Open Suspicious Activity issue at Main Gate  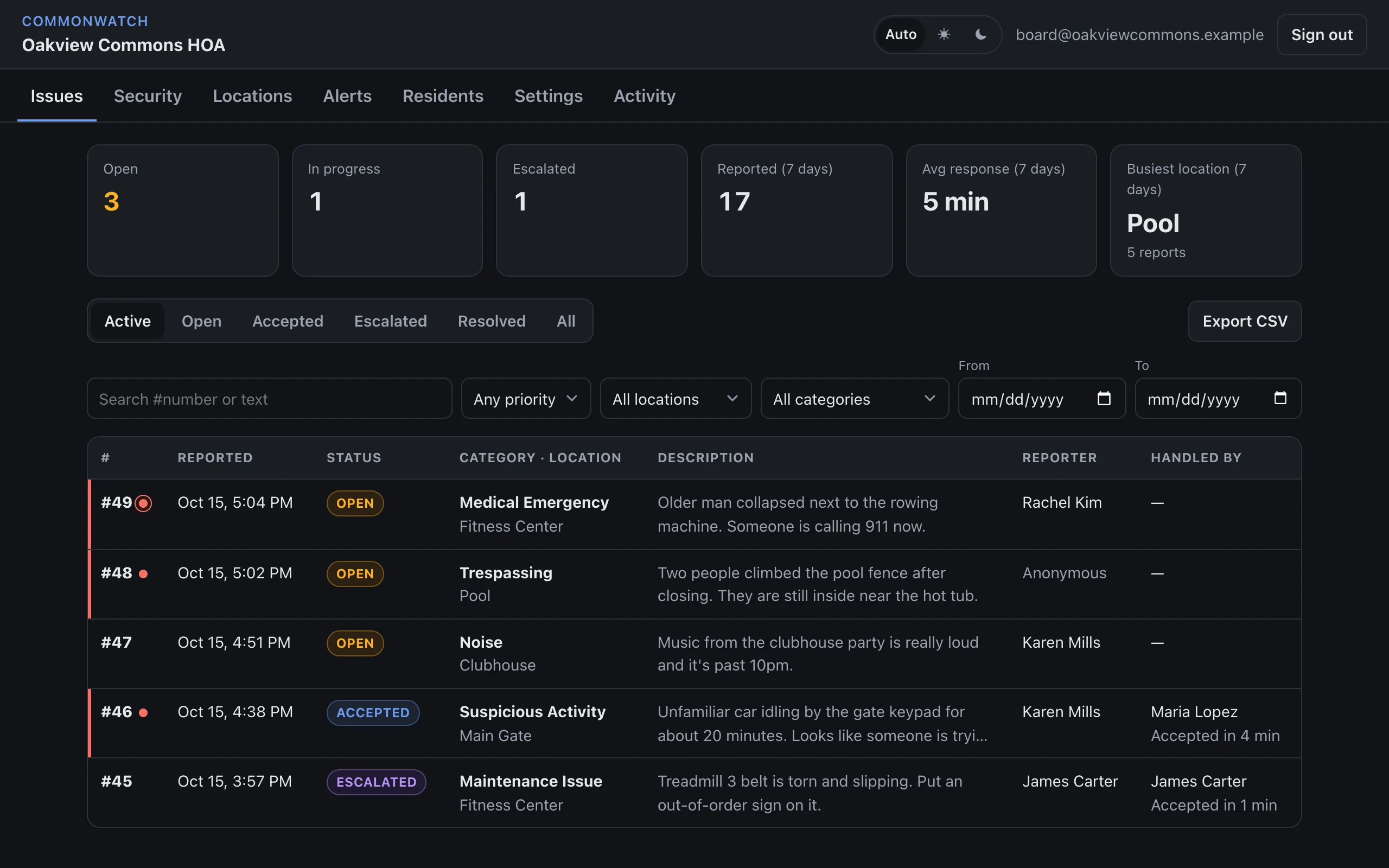(694, 723)
